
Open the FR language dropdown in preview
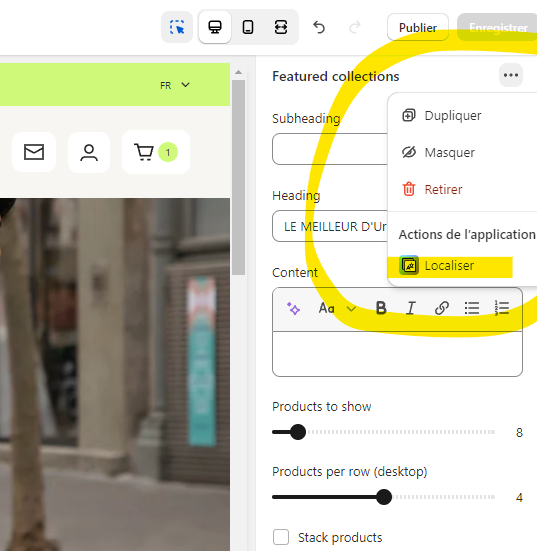click(175, 85)
